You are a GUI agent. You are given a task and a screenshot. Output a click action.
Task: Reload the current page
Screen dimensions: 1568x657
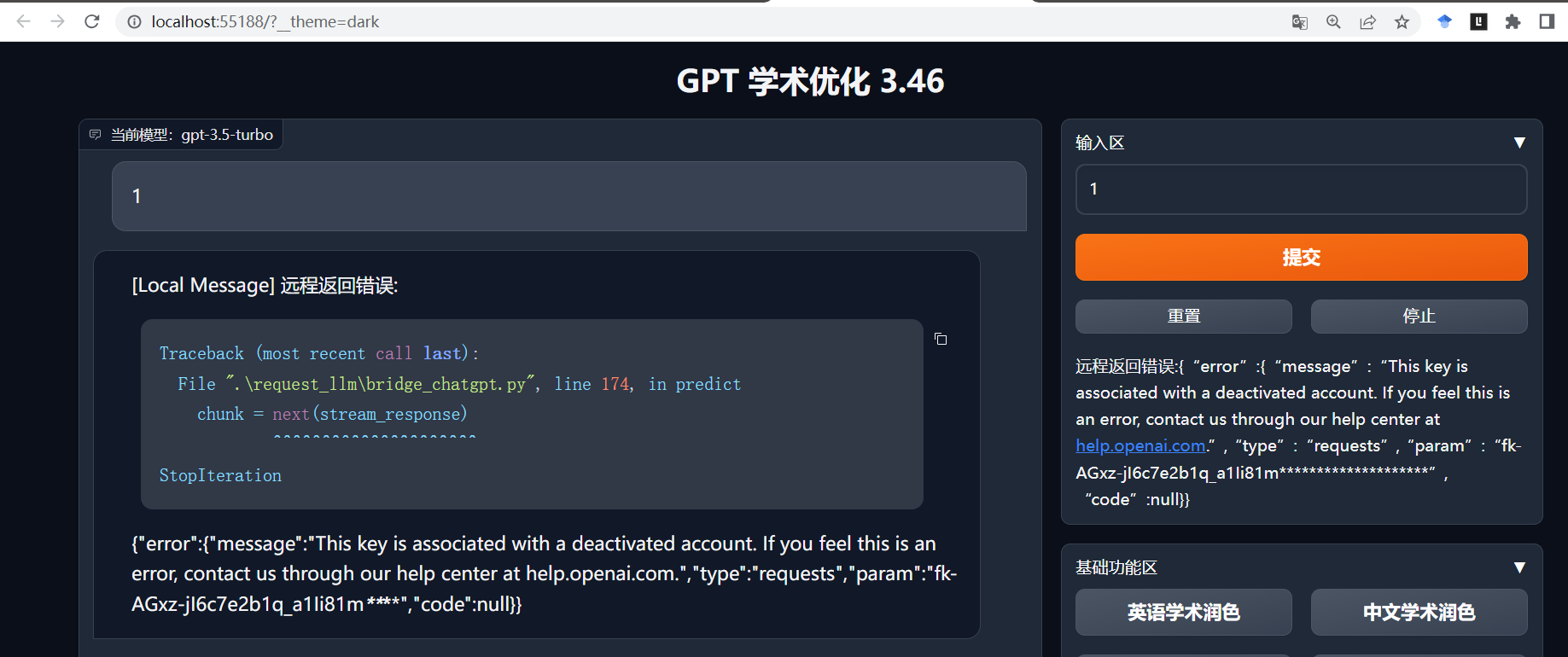92,21
